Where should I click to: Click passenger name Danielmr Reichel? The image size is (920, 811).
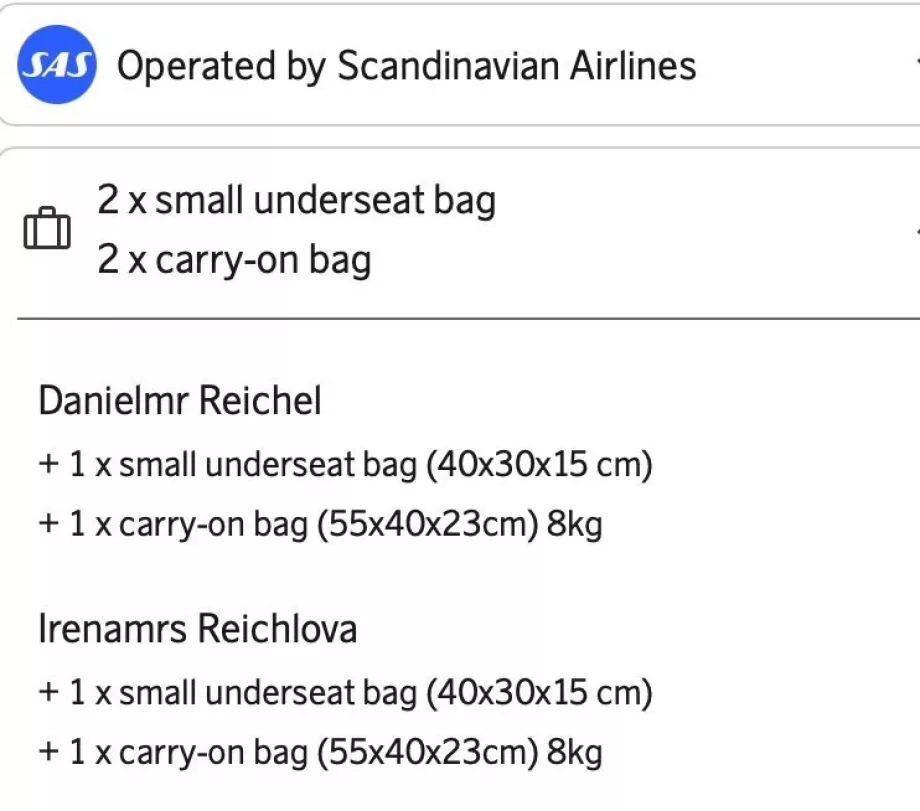tap(180, 401)
